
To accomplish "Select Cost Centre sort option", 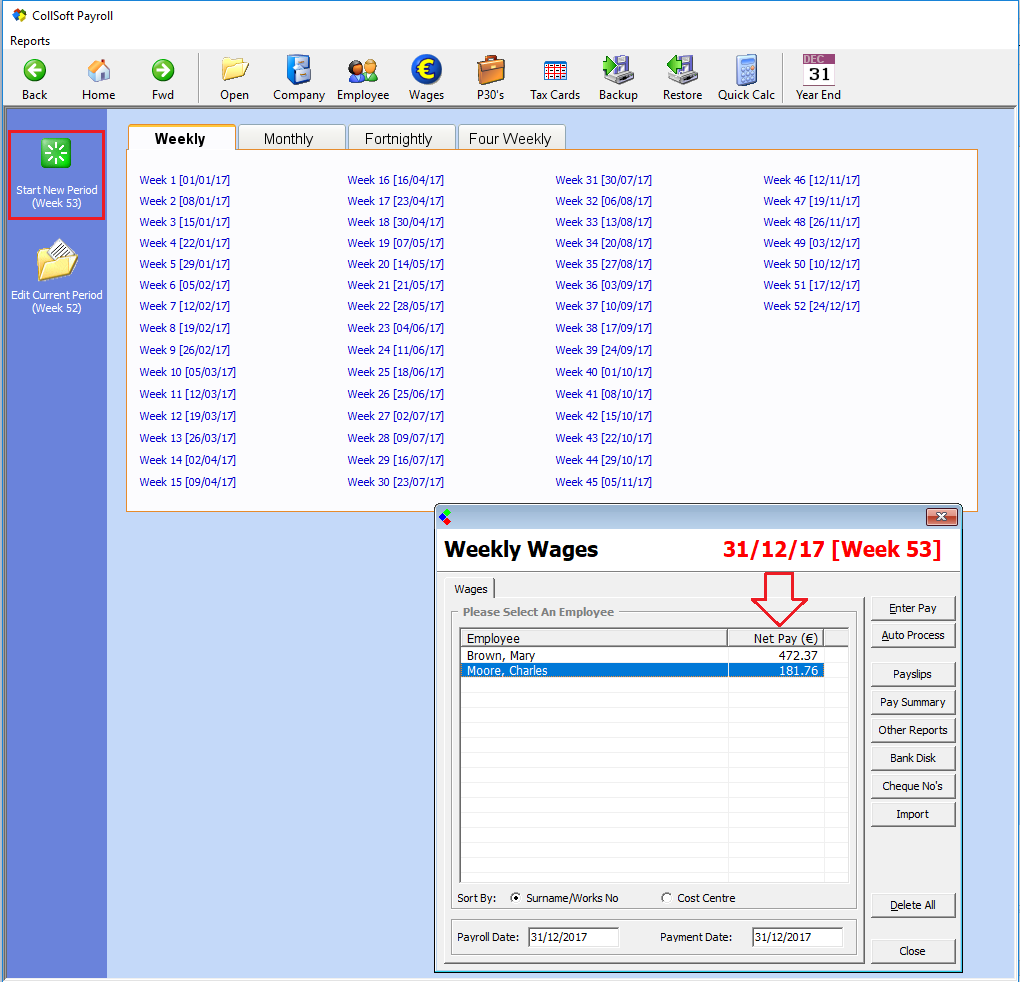I will pos(667,898).
